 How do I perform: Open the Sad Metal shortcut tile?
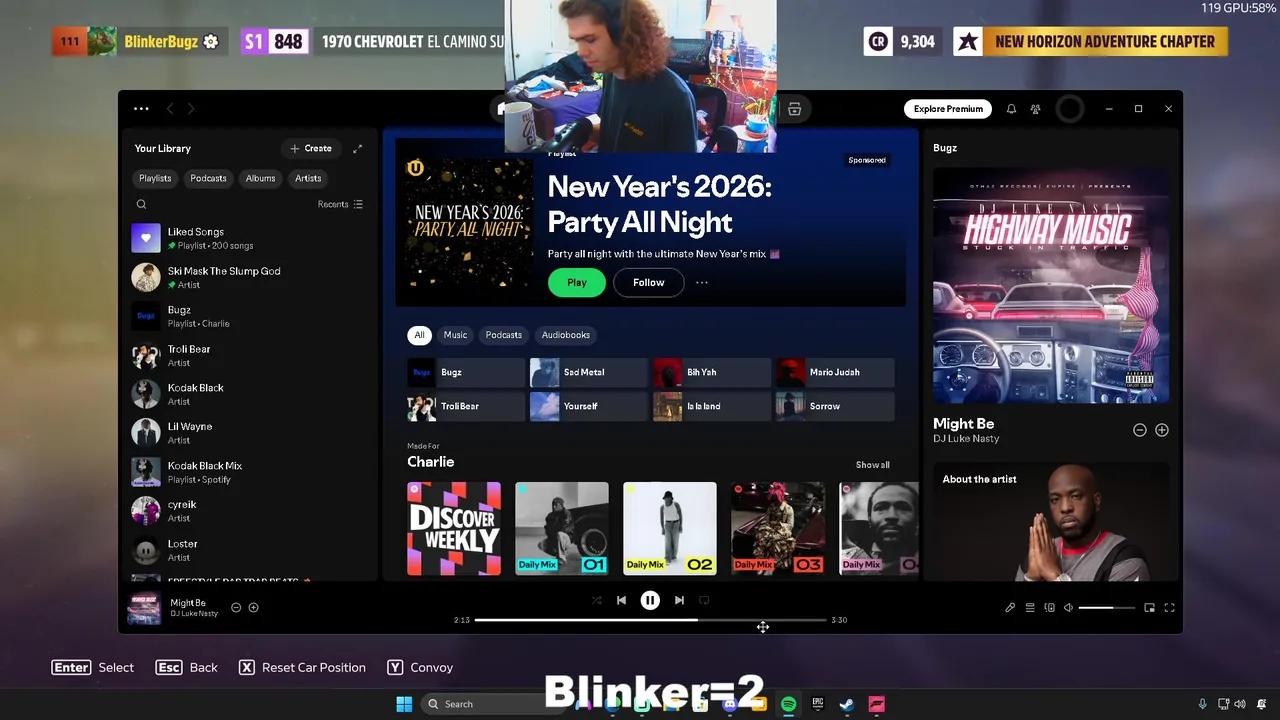pyautogui.click(x=589, y=372)
